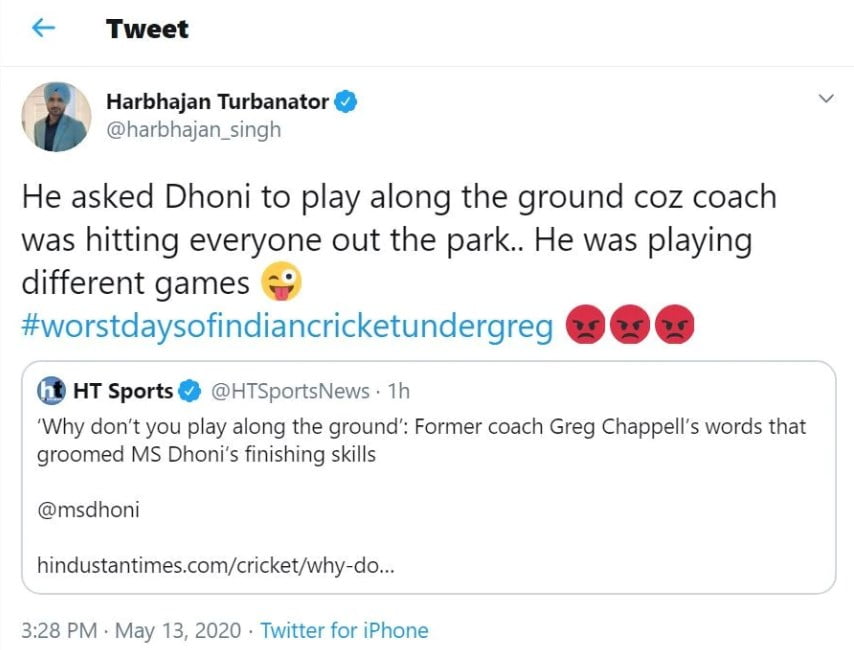
Task: Click the back arrow icon
Action: 43,29
